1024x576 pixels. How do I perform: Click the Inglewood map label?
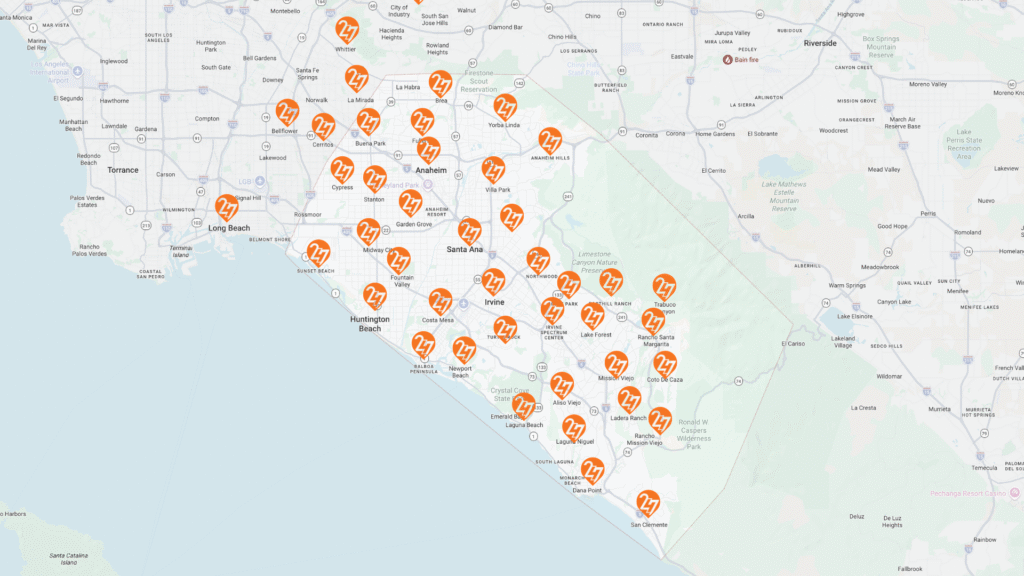pos(114,61)
